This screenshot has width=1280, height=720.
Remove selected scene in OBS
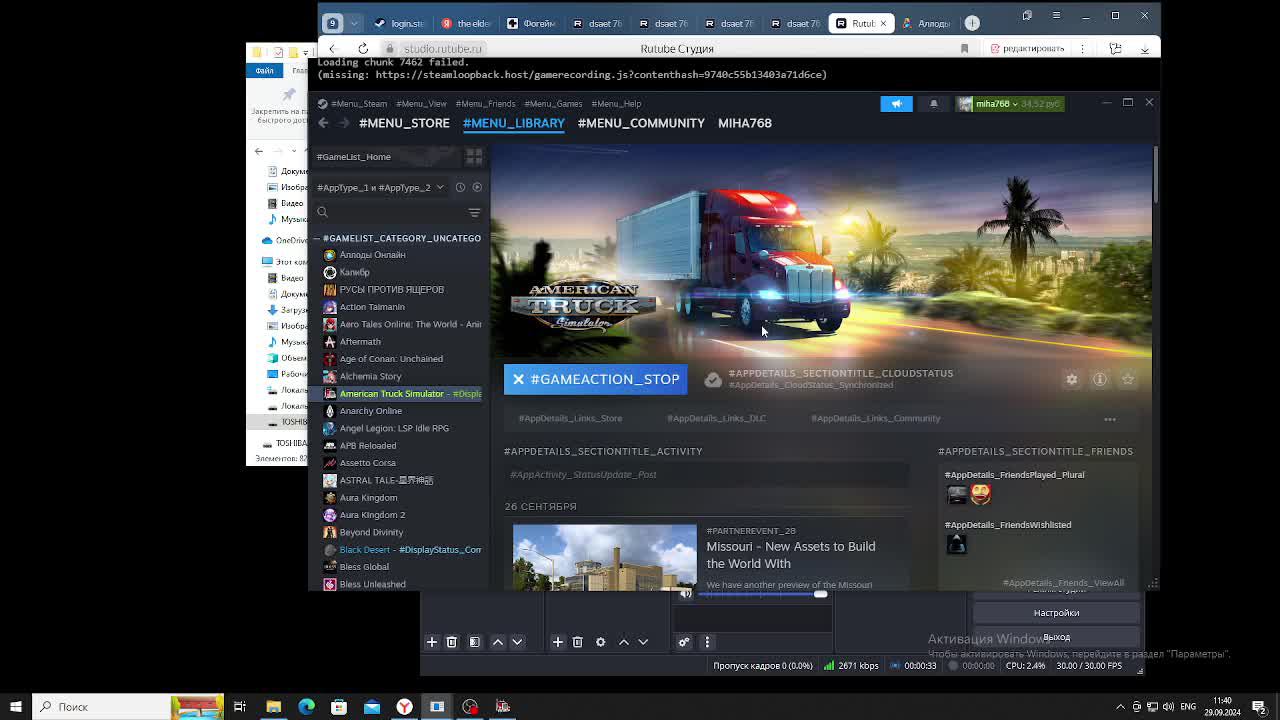(452, 642)
